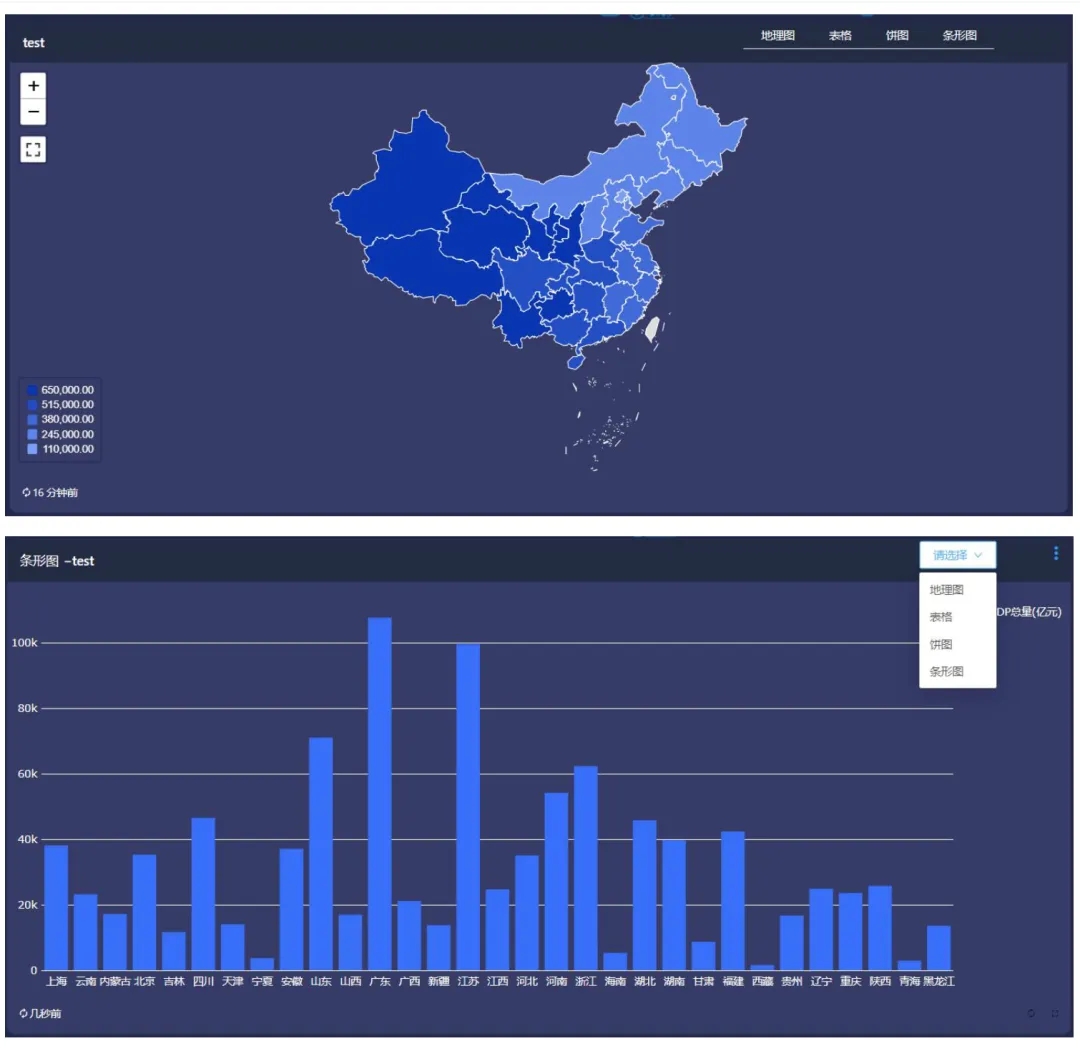This screenshot has height=1051, width=1080.
Task: Click the 650,000.00 legend color swatch
Action: point(32,390)
